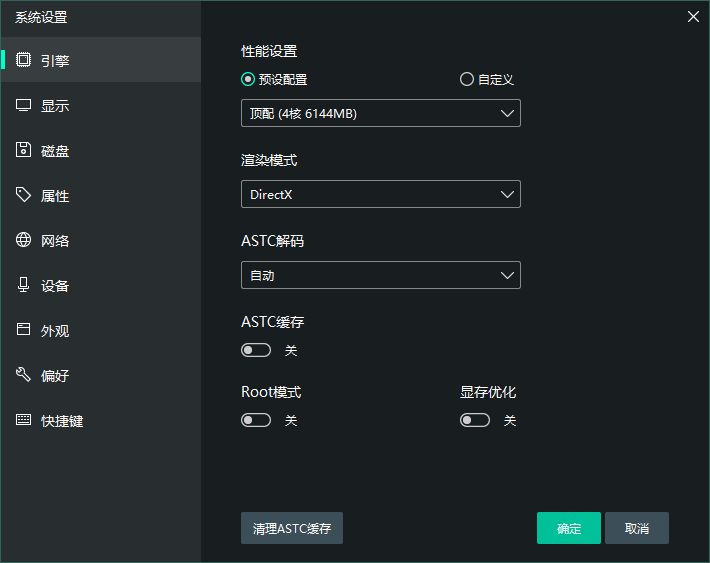Open the DirectX render mode dropdown
The width and height of the screenshot is (710, 563).
coord(380,194)
